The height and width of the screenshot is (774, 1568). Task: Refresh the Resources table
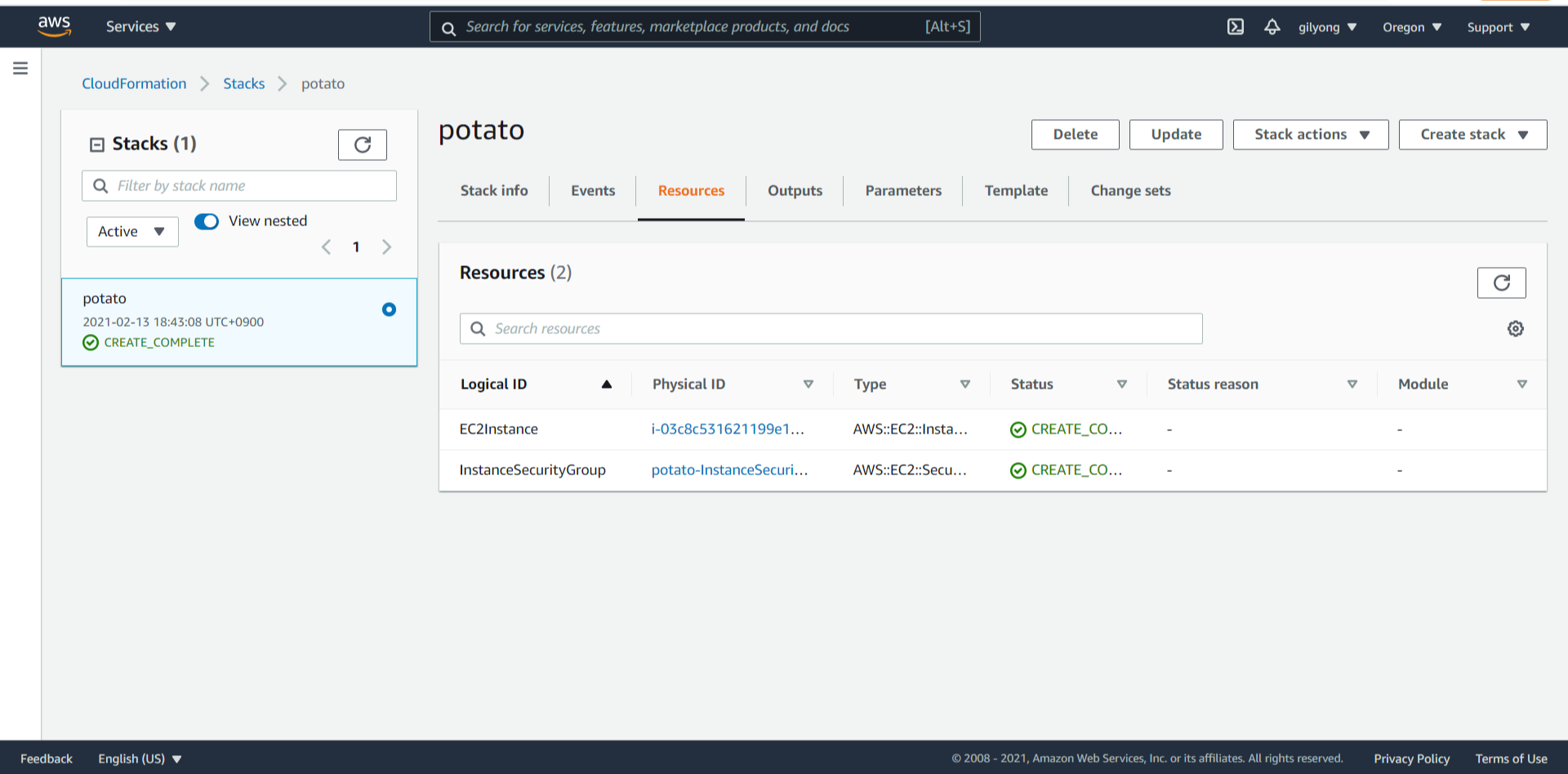tap(1501, 282)
